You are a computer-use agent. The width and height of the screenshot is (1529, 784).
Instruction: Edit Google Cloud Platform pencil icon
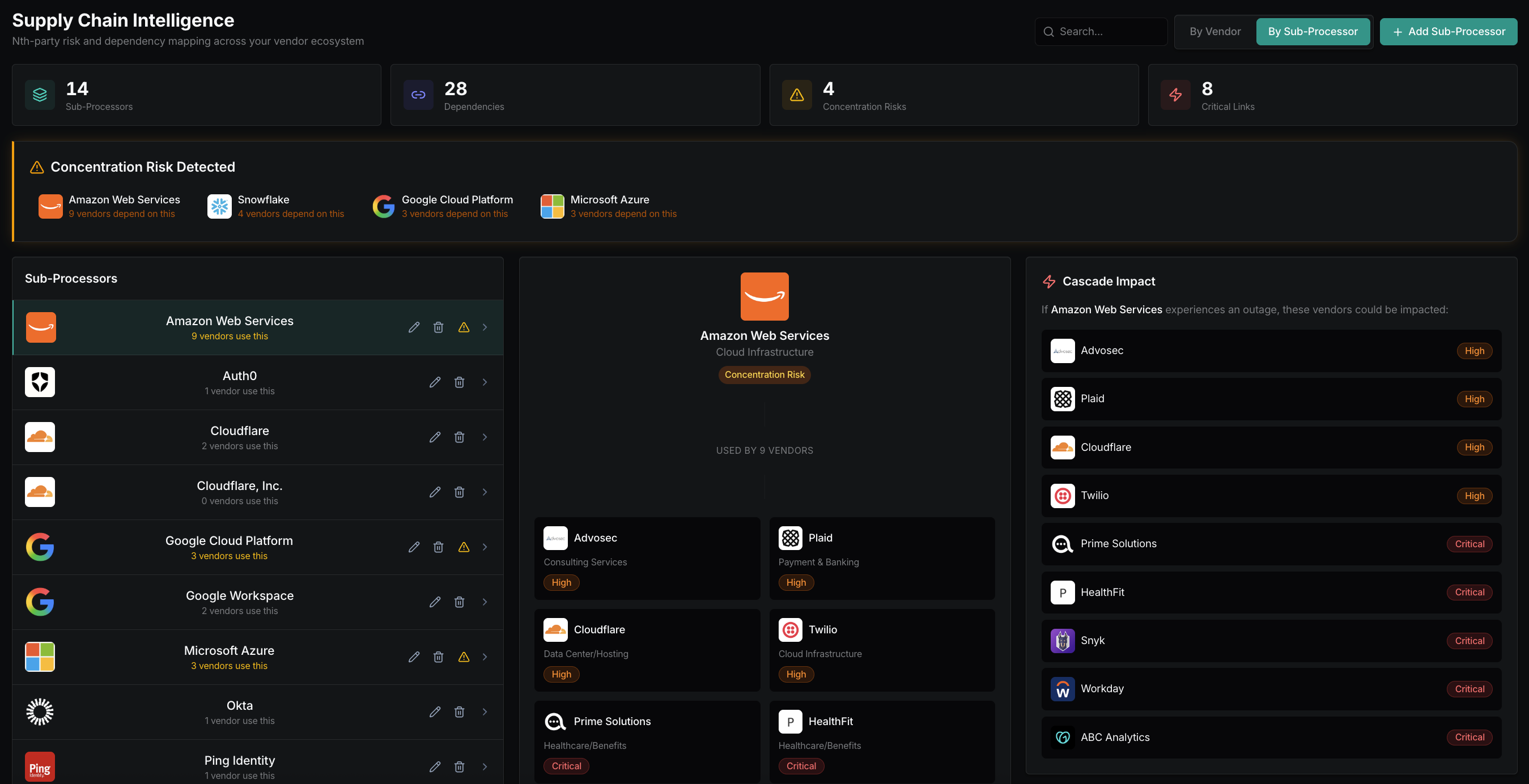pos(414,547)
